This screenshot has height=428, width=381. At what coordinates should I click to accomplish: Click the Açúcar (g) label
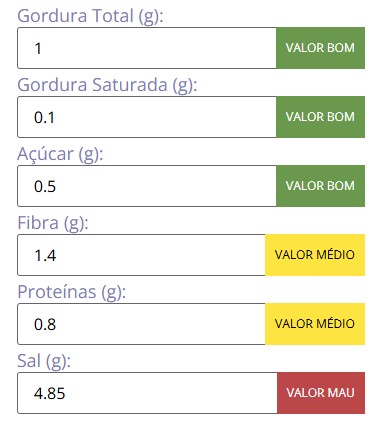coord(60,154)
